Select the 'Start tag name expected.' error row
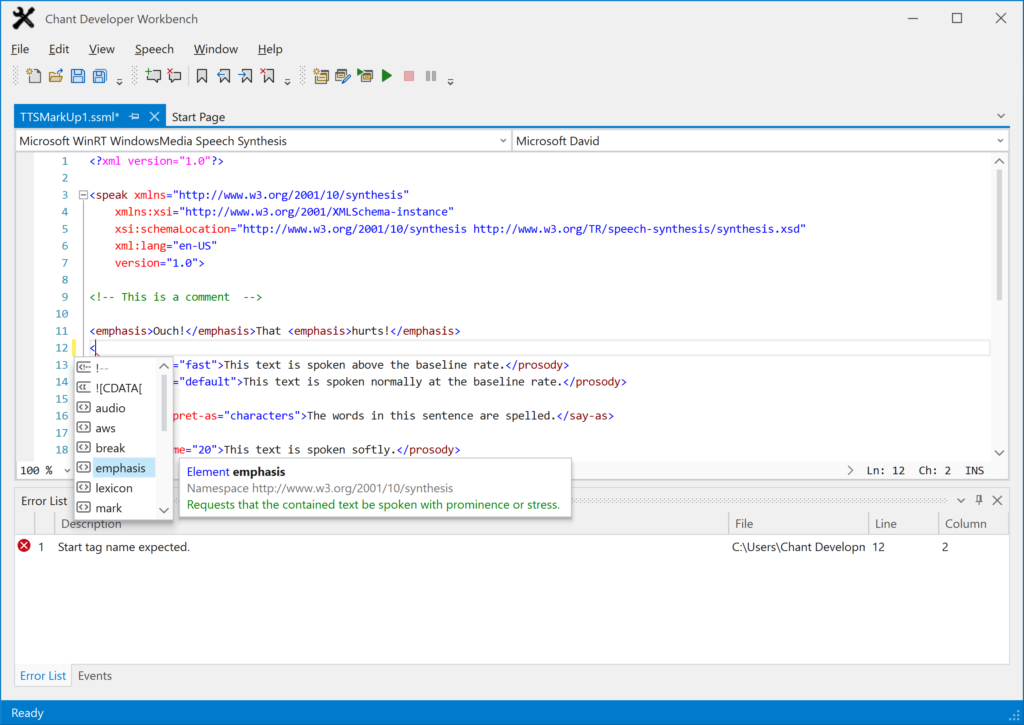Image resolution: width=1024 pixels, height=725 pixels. click(512, 547)
